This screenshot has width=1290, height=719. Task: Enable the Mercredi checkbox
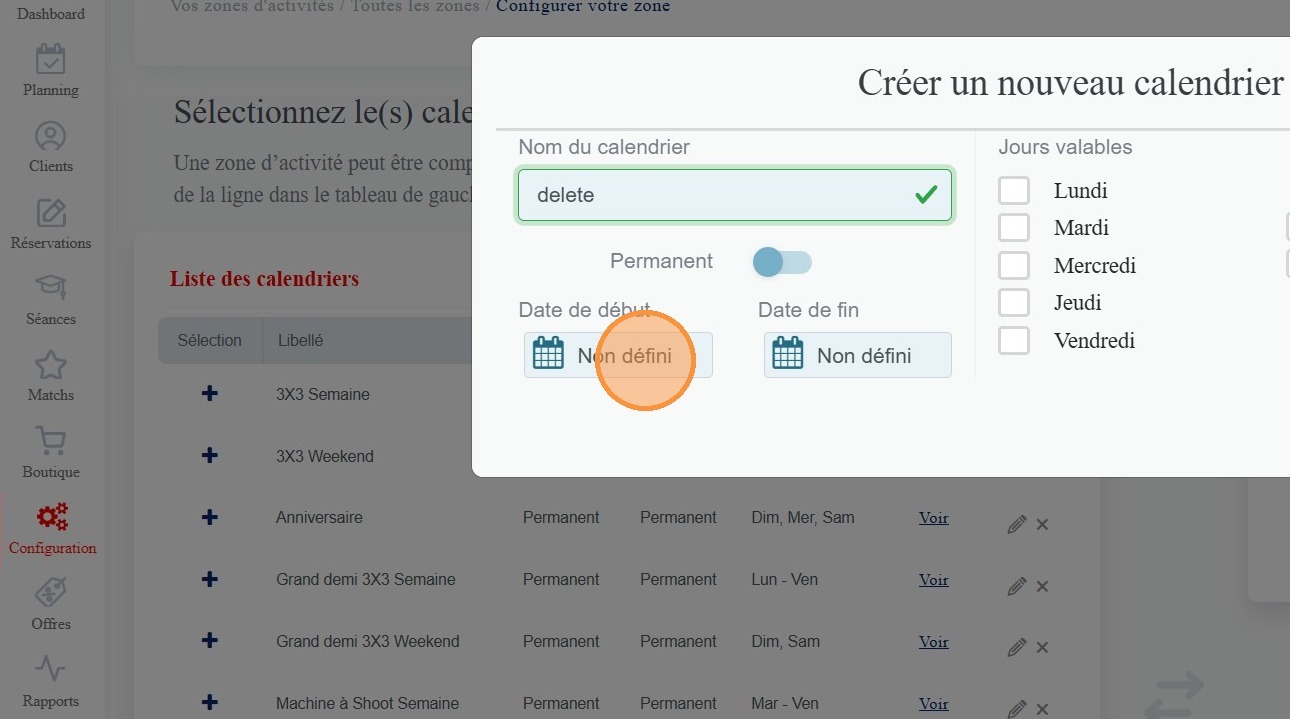[x=1014, y=265]
